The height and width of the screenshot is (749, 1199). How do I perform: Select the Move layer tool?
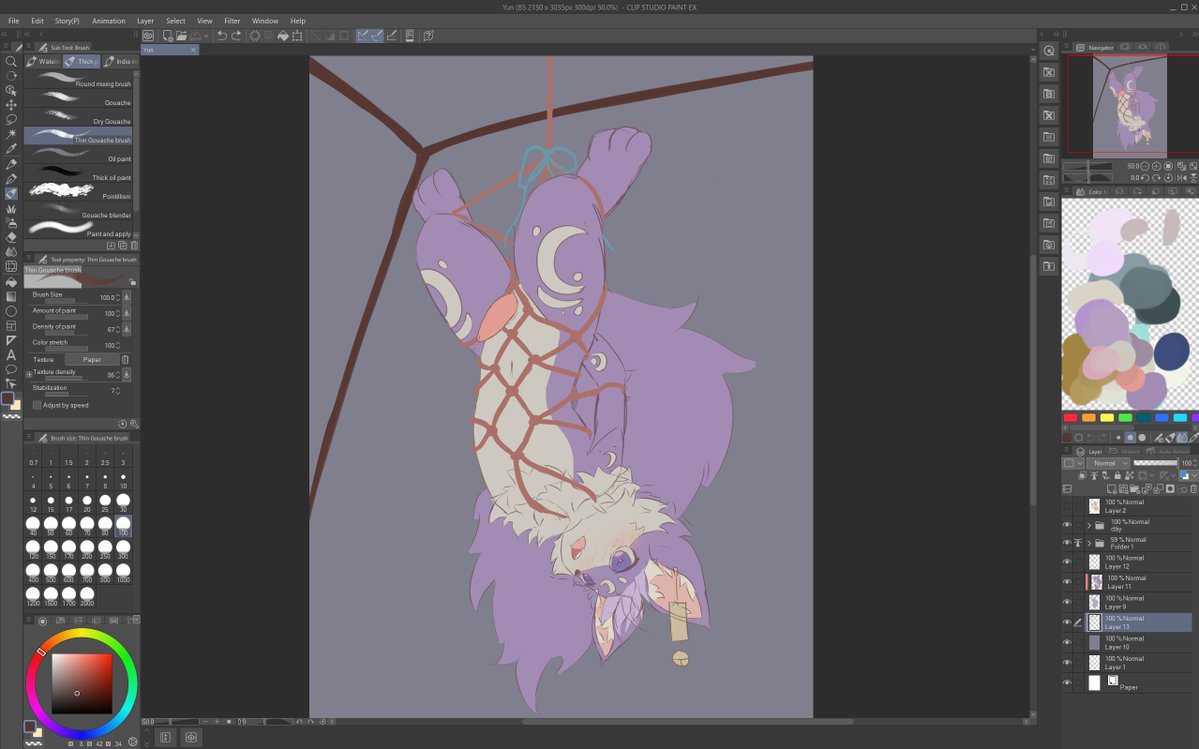pos(11,105)
